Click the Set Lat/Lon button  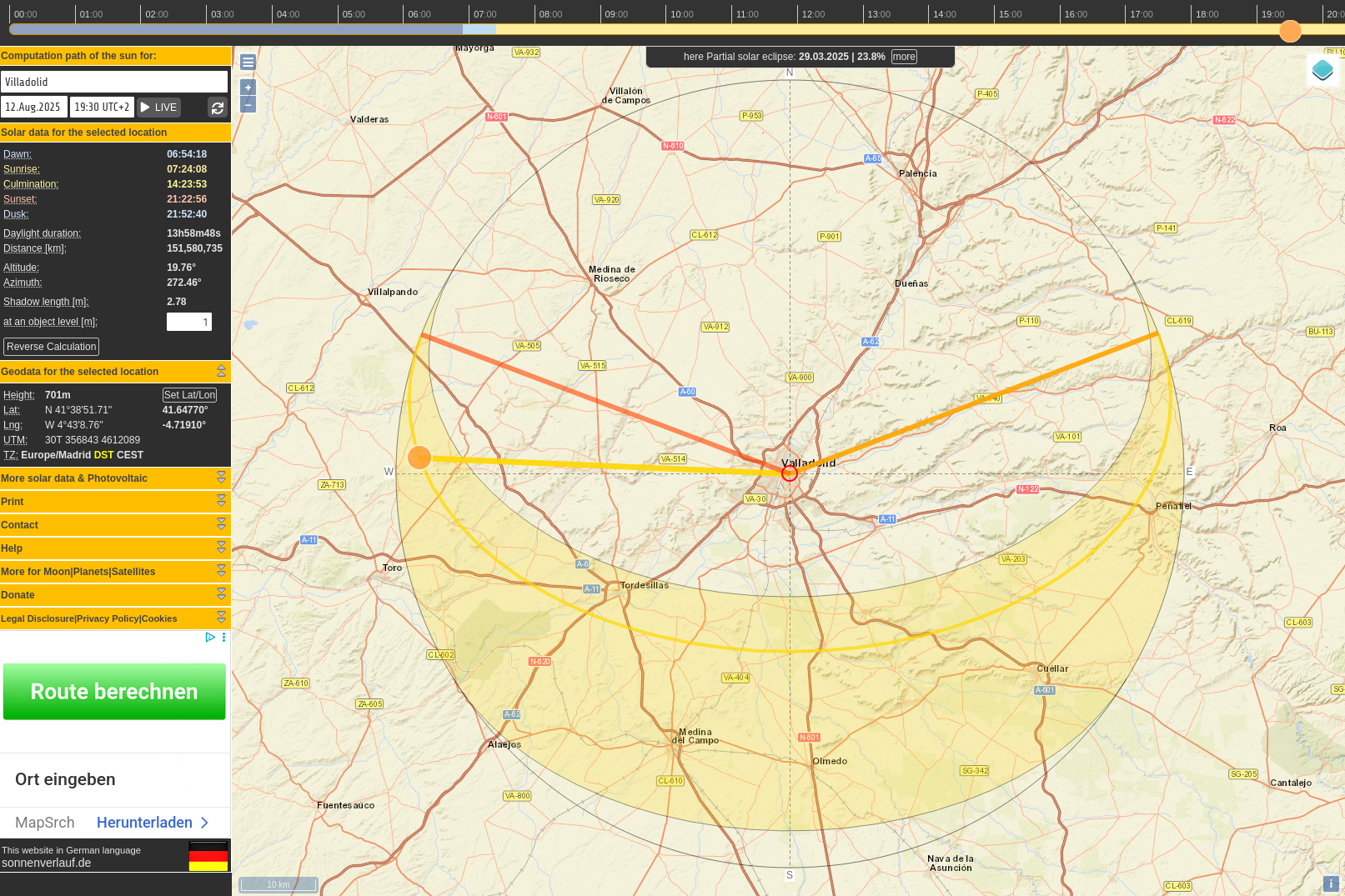[189, 395]
